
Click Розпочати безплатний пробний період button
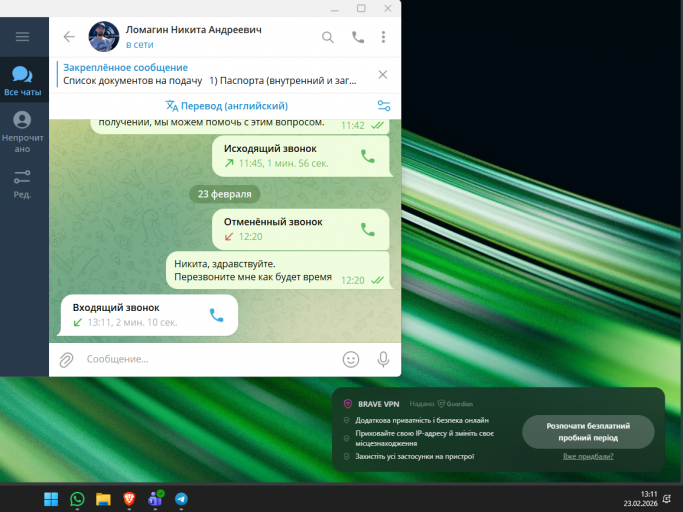588,432
